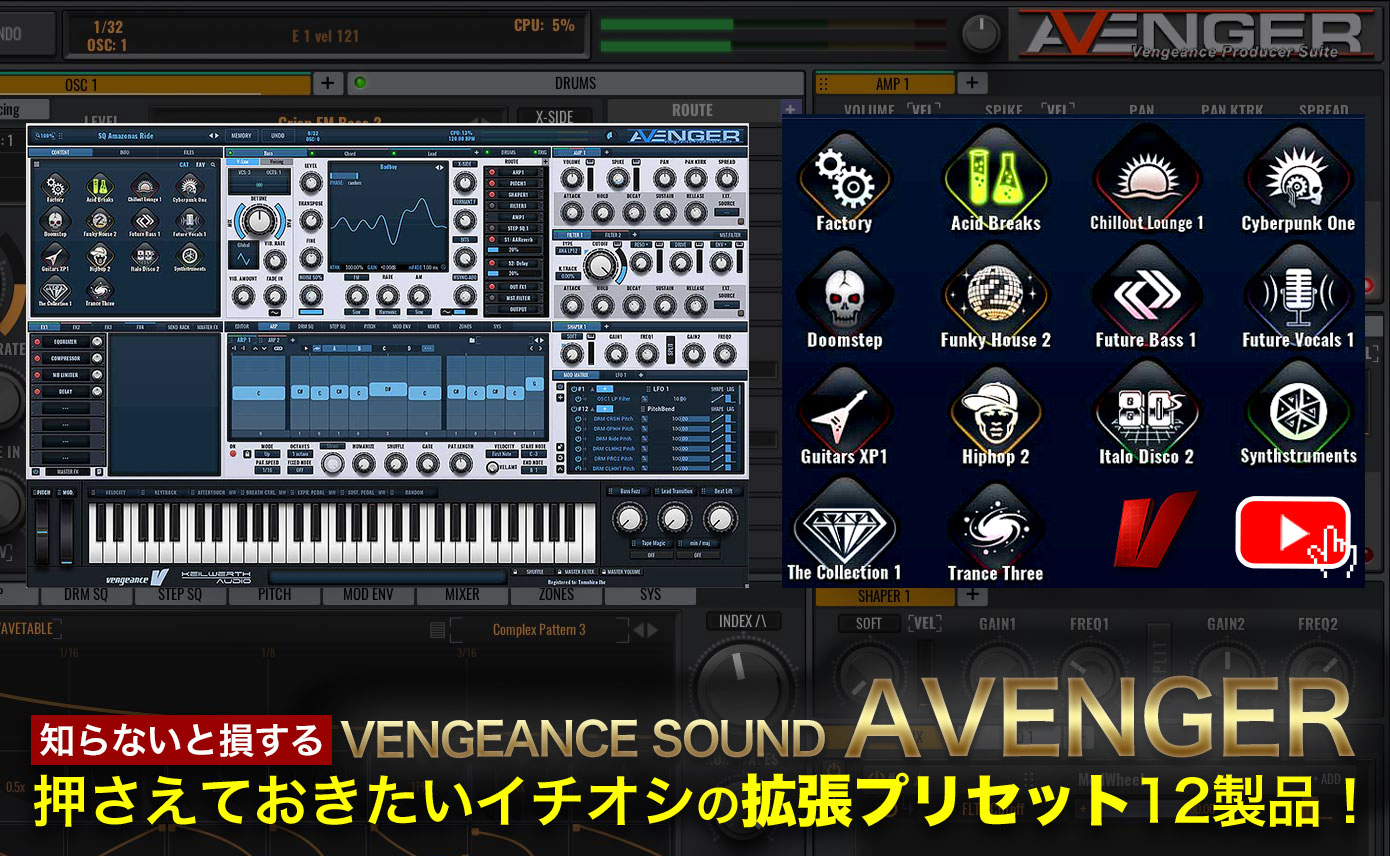
Task: Open the OCTAVES 1 octave dropdown
Action: coord(301,454)
